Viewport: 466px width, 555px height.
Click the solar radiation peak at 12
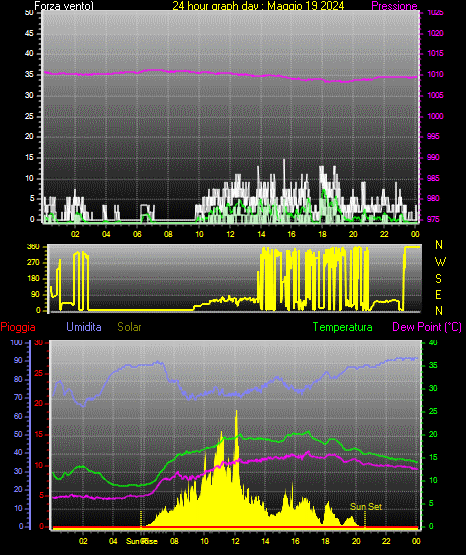236,413
